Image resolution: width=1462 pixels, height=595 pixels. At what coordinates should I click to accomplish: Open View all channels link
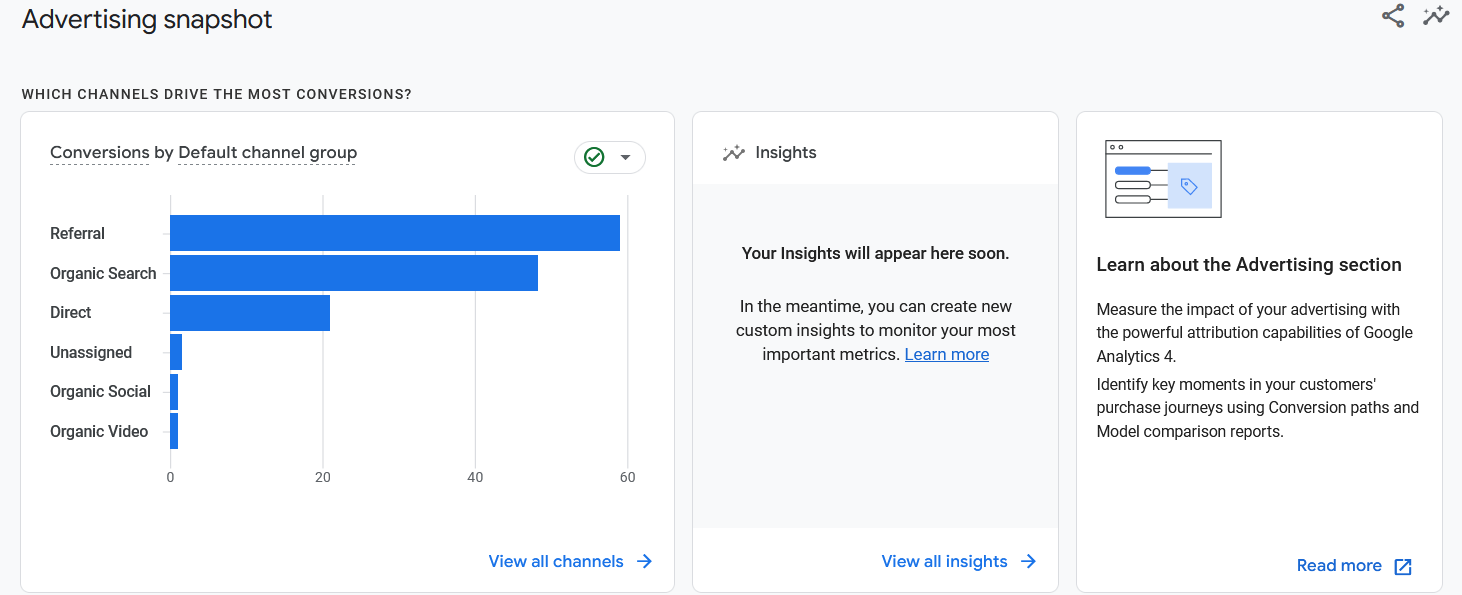click(x=556, y=561)
